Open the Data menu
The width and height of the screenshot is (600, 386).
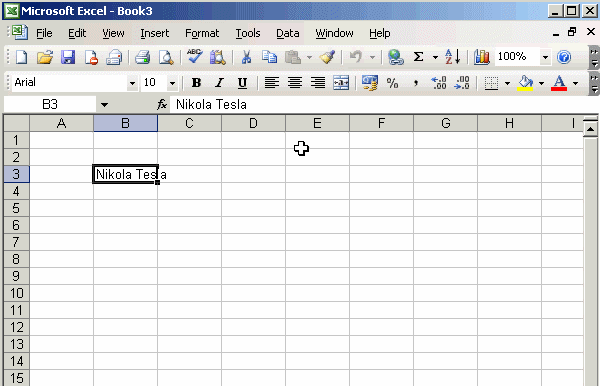288,33
